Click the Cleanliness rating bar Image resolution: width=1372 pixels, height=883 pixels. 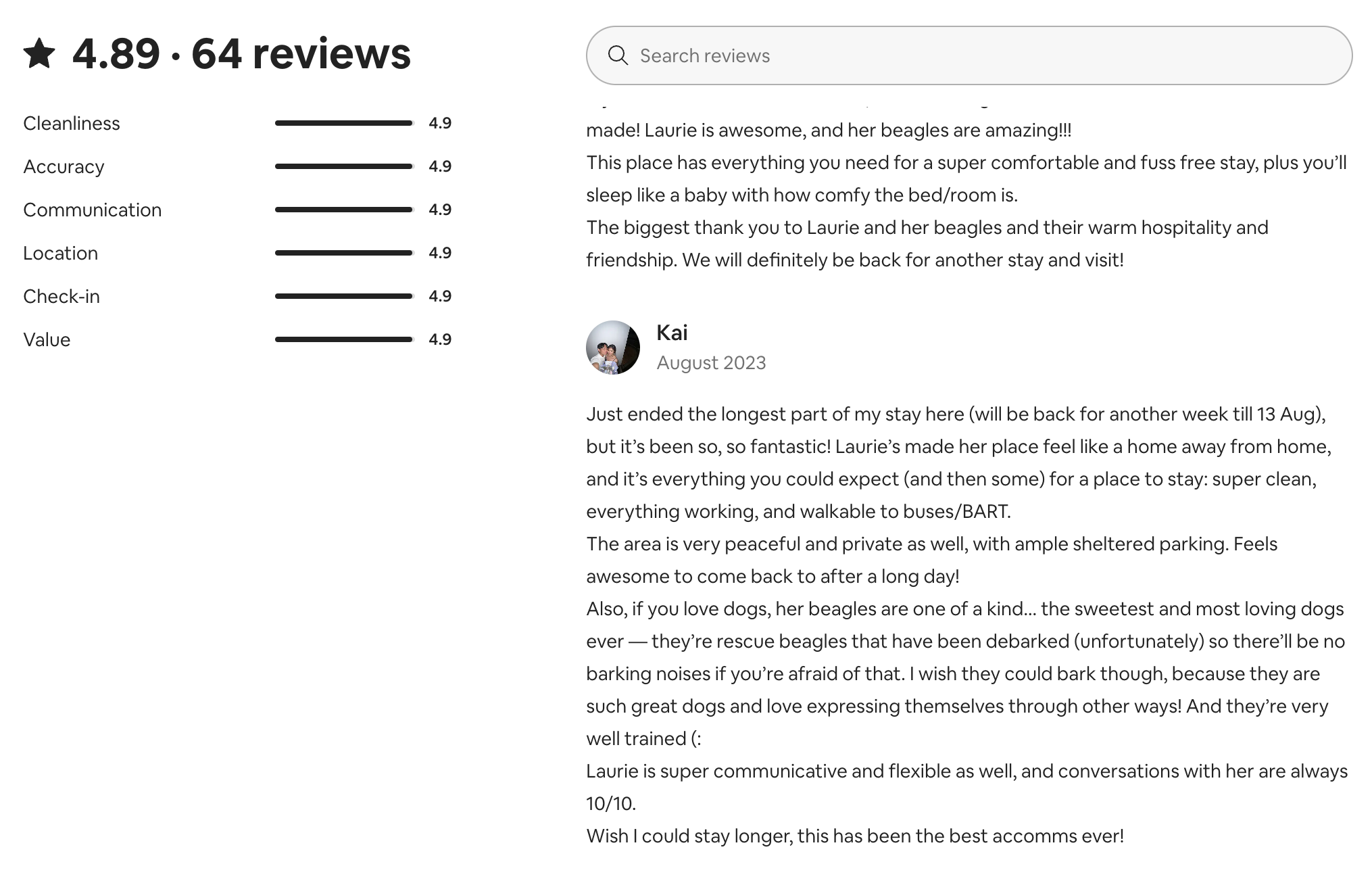click(344, 123)
